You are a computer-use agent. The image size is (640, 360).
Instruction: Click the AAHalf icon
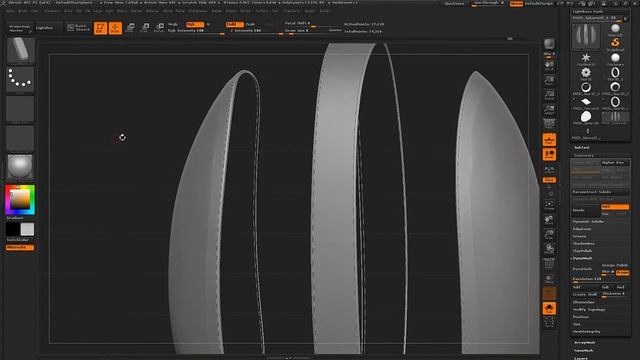click(549, 109)
